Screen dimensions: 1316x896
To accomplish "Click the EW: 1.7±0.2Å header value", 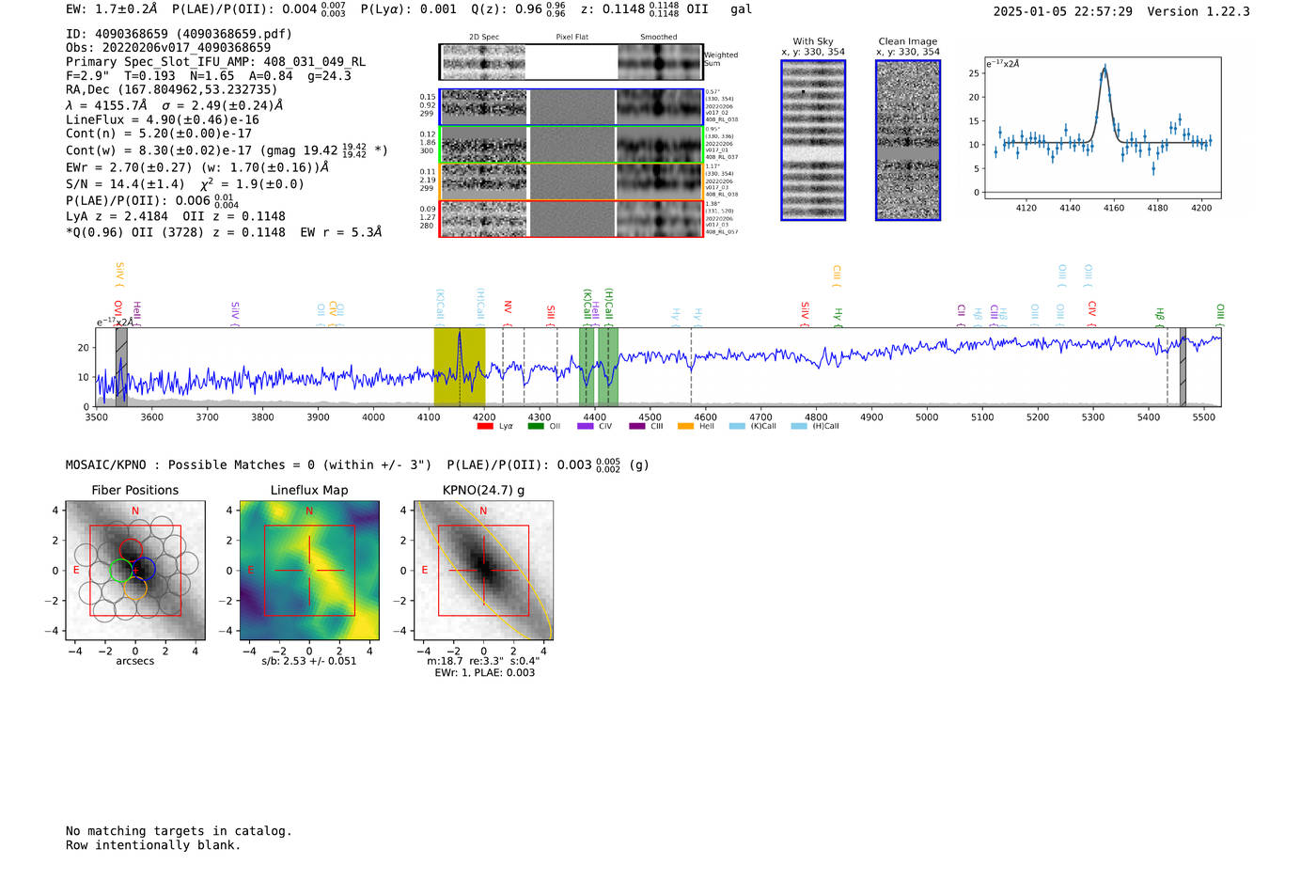I will pos(112,9).
